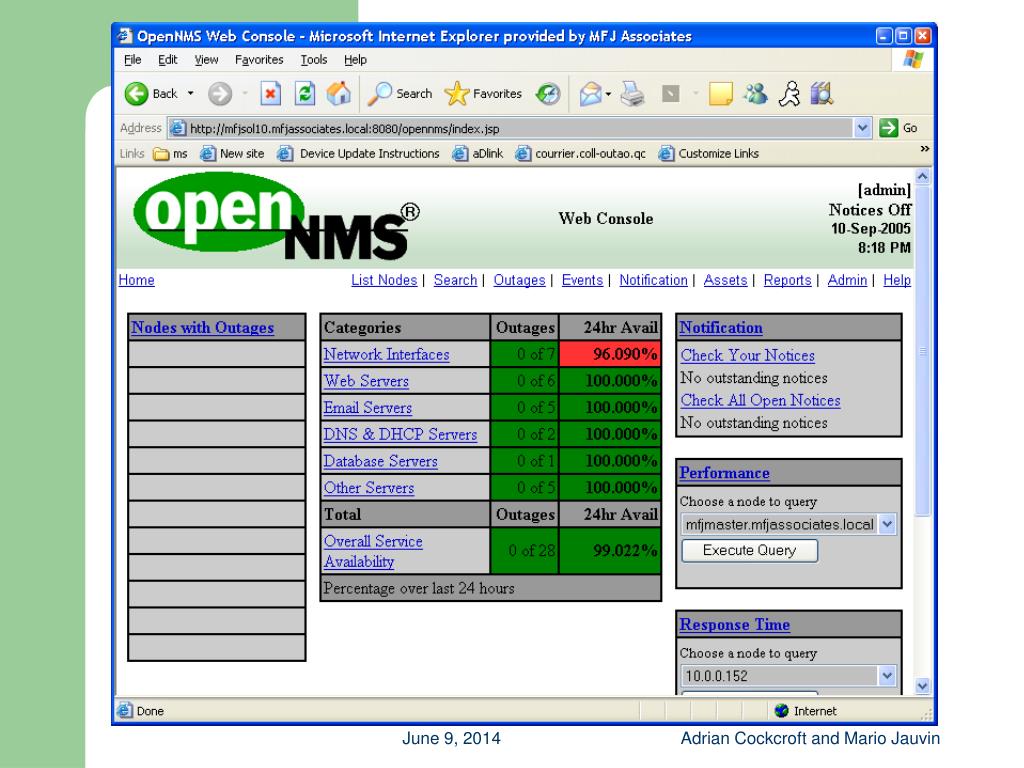Open Response Time node dropdown 10.0.0.152
Image resolution: width=1024 pixels, height=768 pixels.
(x=788, y=676)
